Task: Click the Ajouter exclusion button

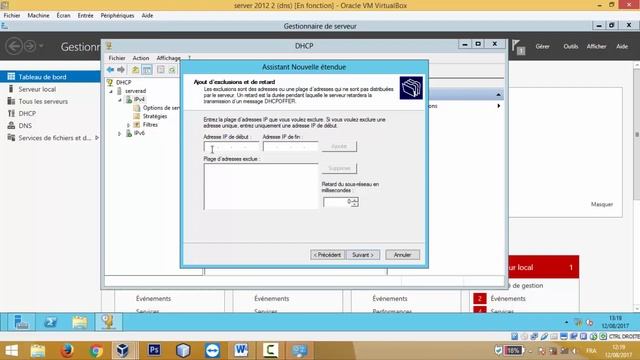Action: click(x=339, y=146)
